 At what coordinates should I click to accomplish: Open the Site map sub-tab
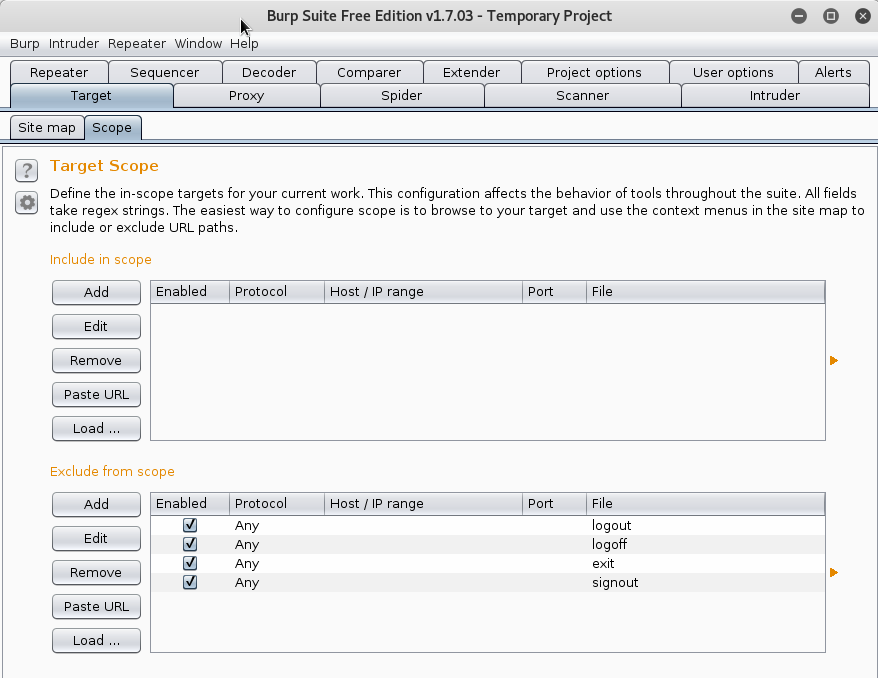(x=47, y=128)
